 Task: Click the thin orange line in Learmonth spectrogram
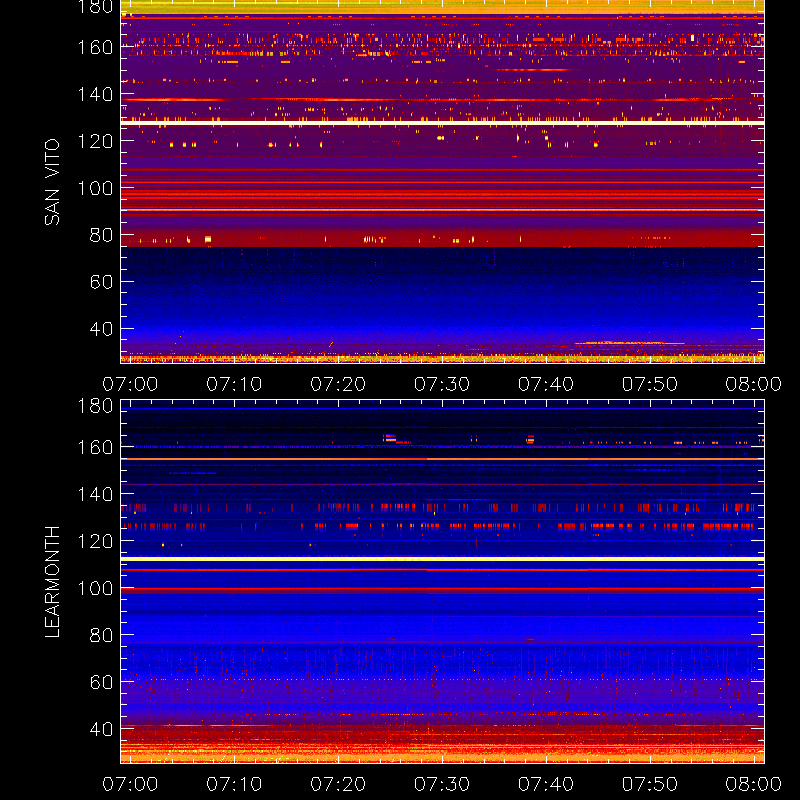coord(442,459)
